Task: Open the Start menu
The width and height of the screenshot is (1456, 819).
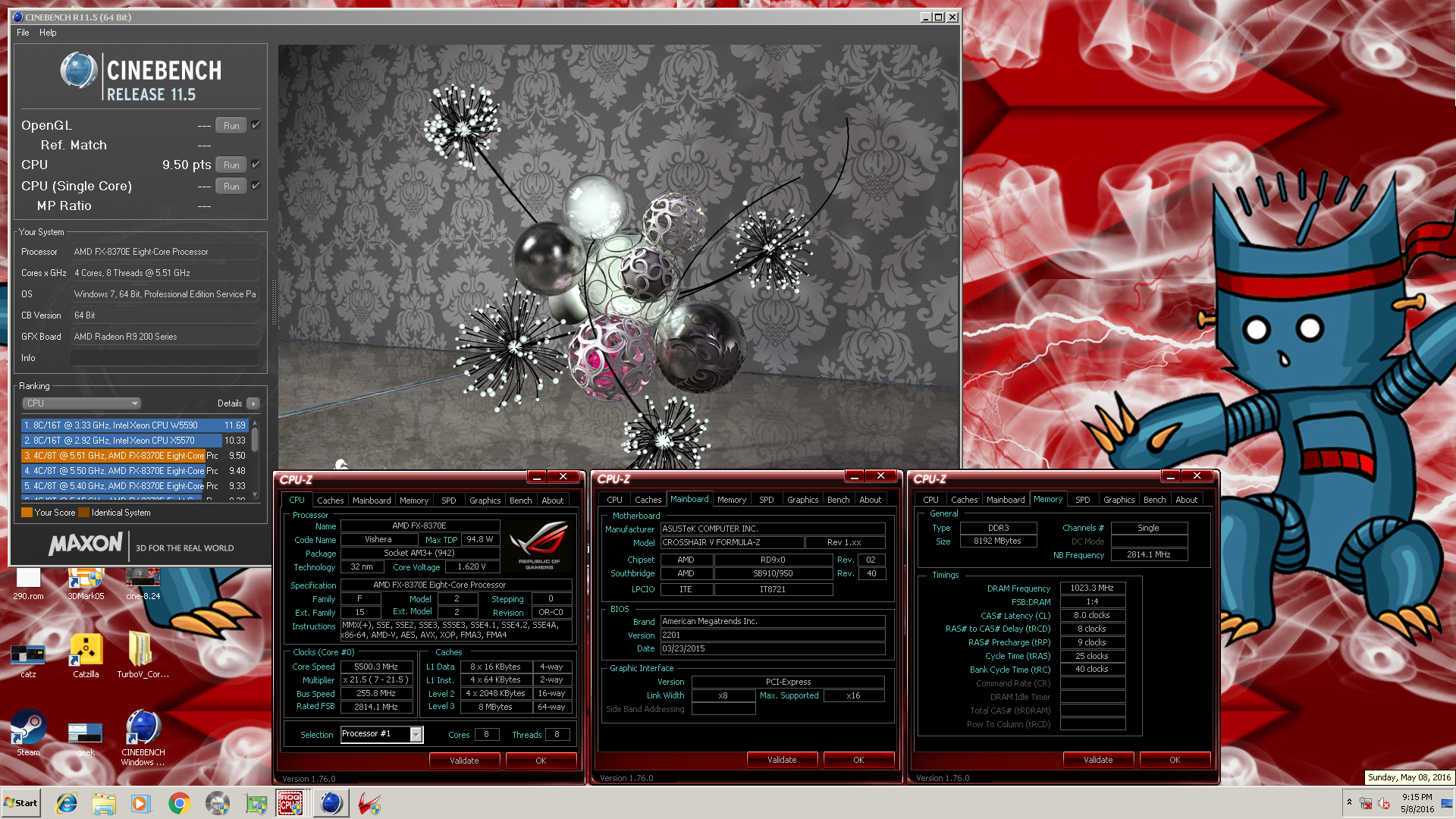Action: pyautogui.click(x=21, y=803)
